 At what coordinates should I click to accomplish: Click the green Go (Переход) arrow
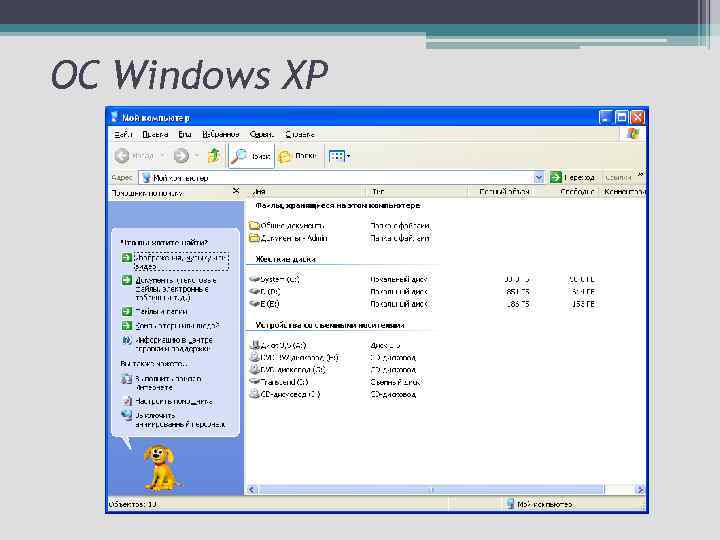[556, 177]
